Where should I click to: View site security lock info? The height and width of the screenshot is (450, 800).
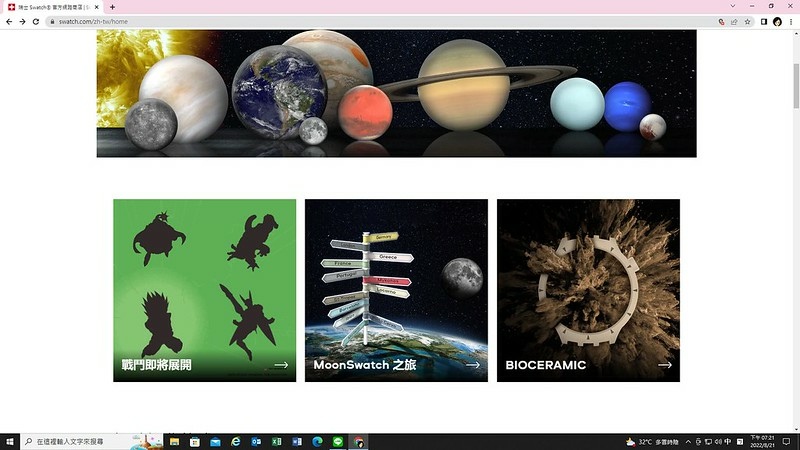tap(52, 22)
